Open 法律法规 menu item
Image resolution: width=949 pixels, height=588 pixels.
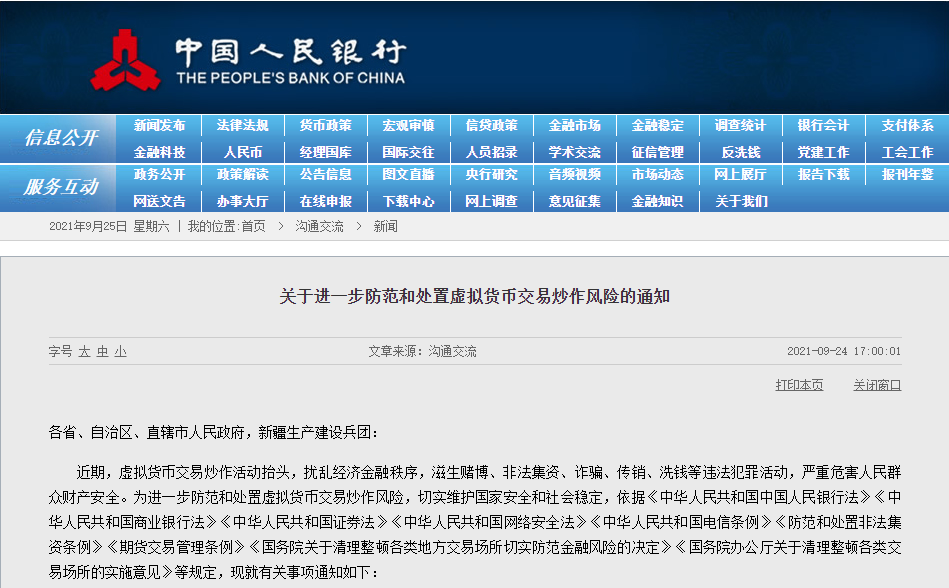(242, 125)
